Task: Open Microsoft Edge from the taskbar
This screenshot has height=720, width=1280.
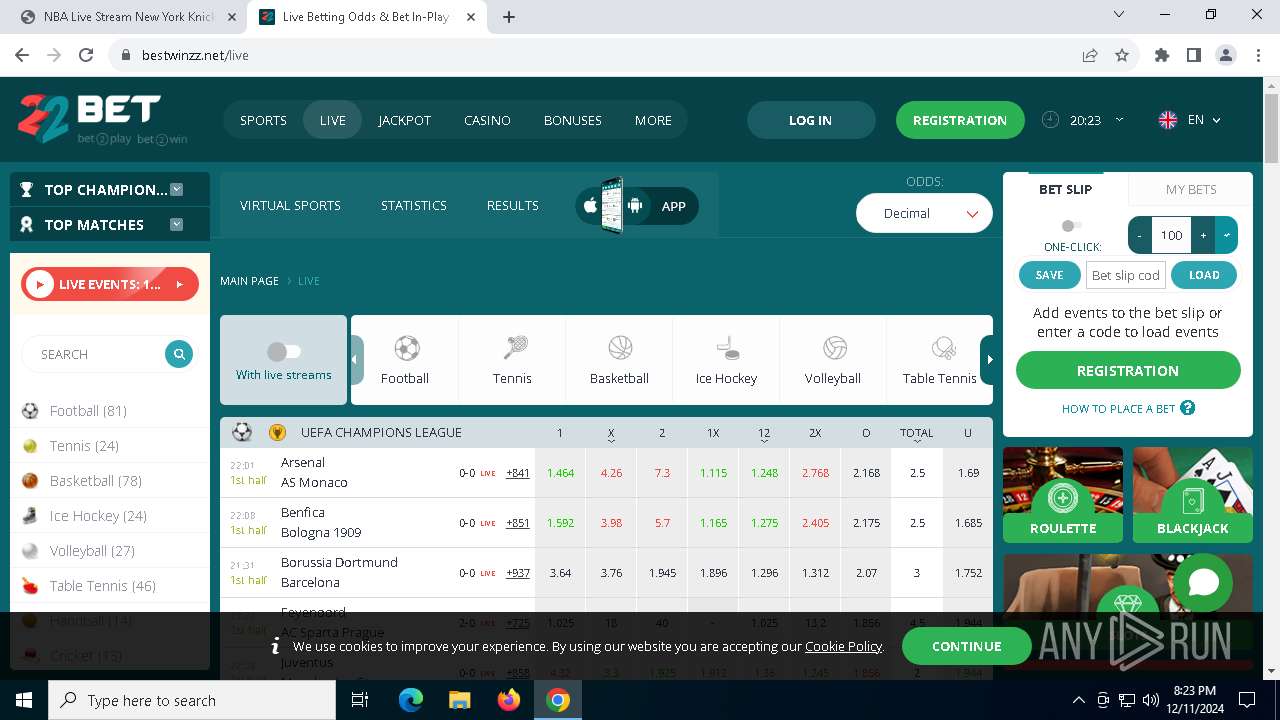Action: [411, 700]
